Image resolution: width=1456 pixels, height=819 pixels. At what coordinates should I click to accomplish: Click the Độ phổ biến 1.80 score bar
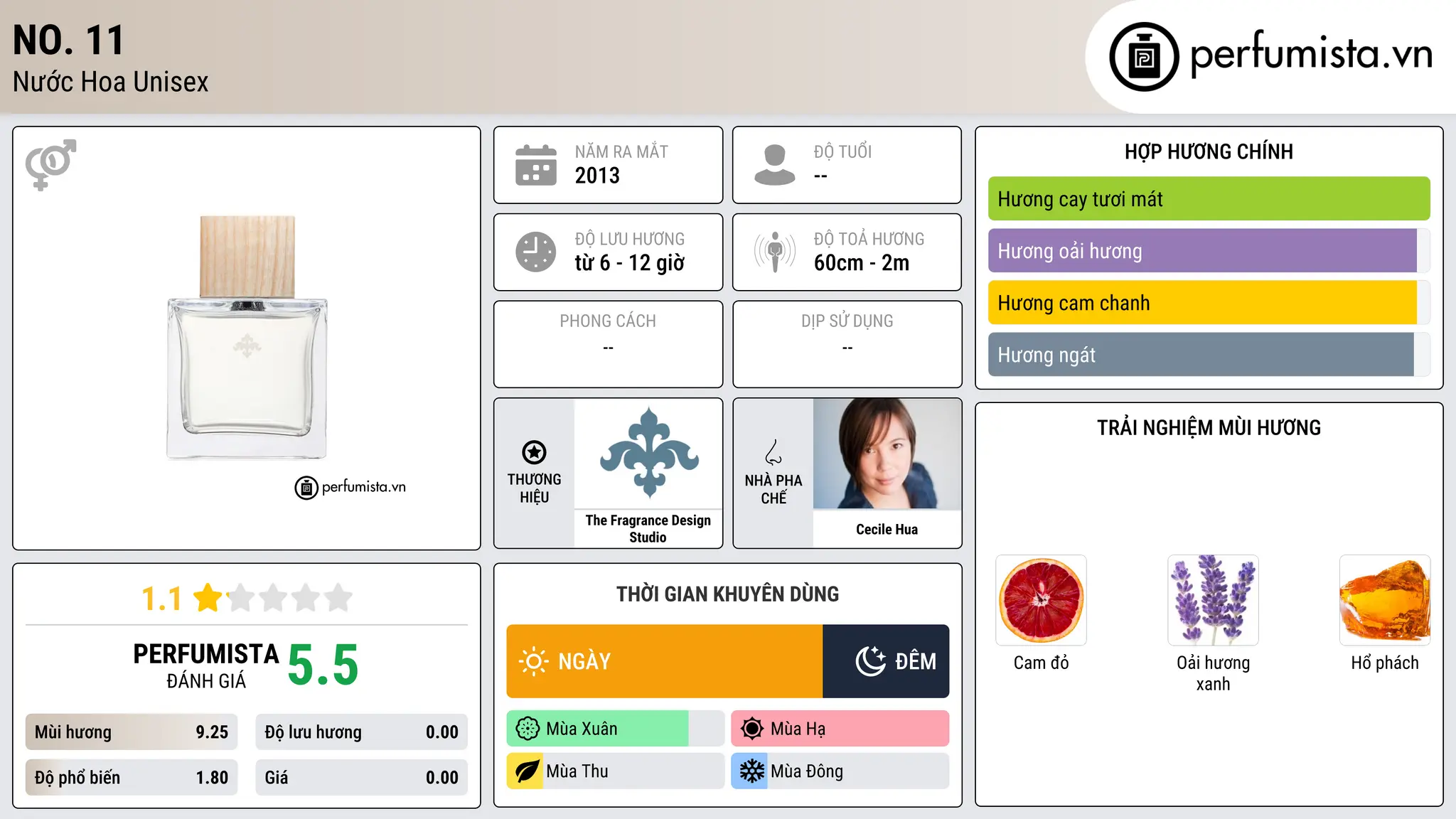(132, 778)
